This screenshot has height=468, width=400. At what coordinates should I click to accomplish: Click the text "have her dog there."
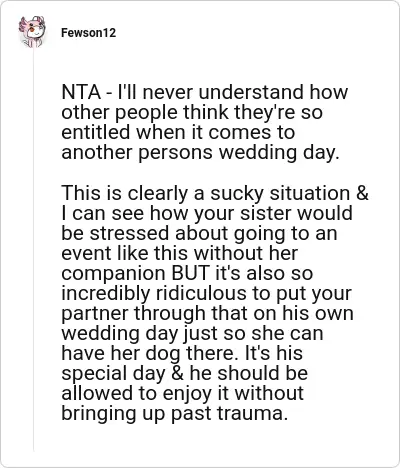148,353
